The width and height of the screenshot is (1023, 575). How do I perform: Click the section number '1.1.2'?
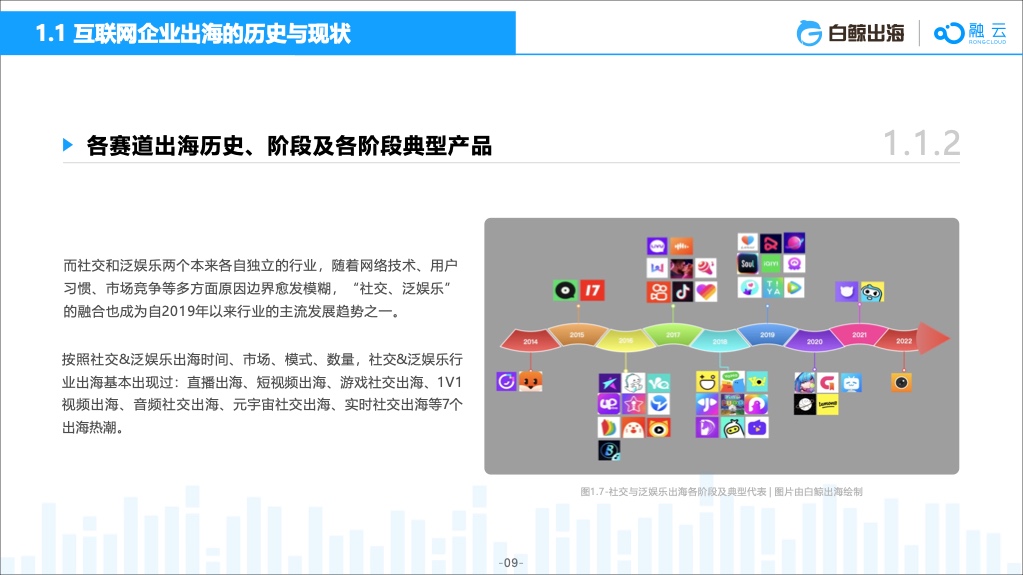921,144
